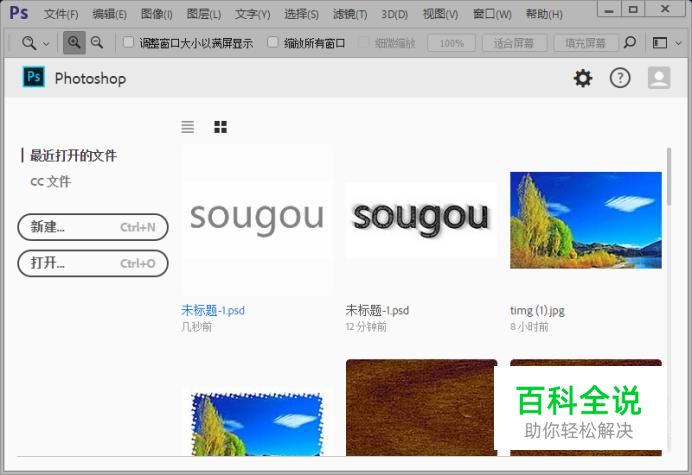Screen dimensions: 692x475
Task: Open the 窗口(W) menu
Action: [492, 14]
